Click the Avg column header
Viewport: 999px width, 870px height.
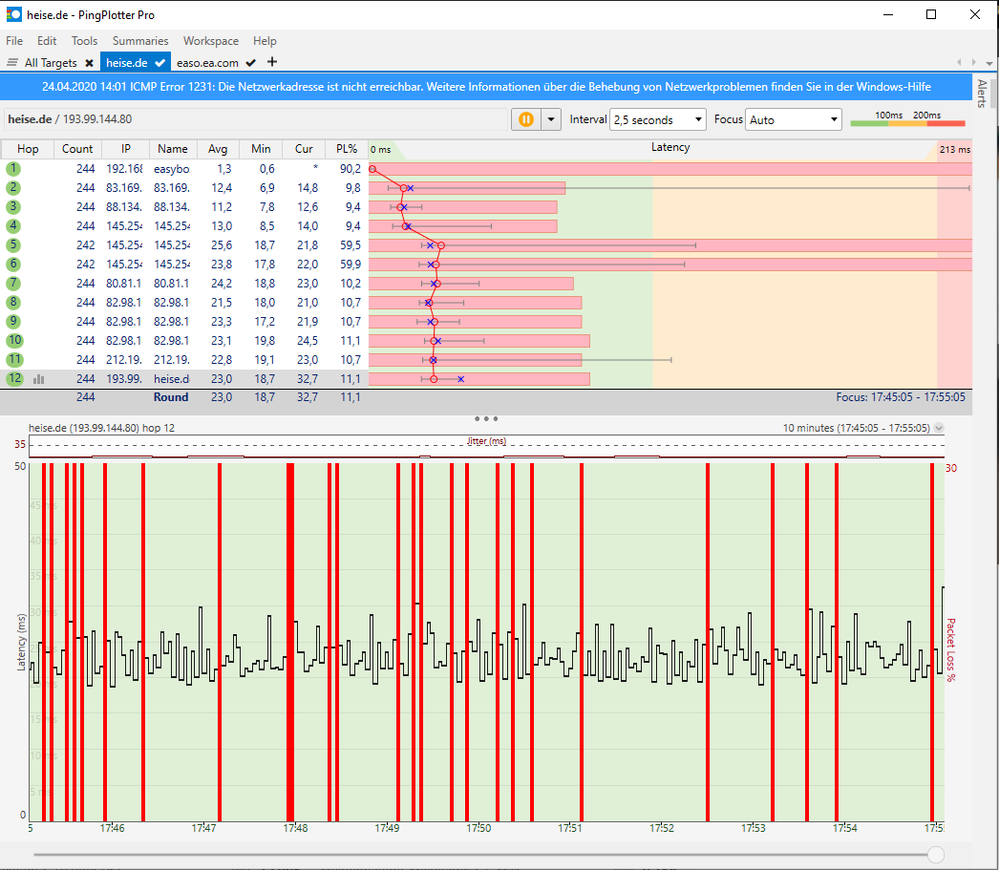click(x=217, y=149)
